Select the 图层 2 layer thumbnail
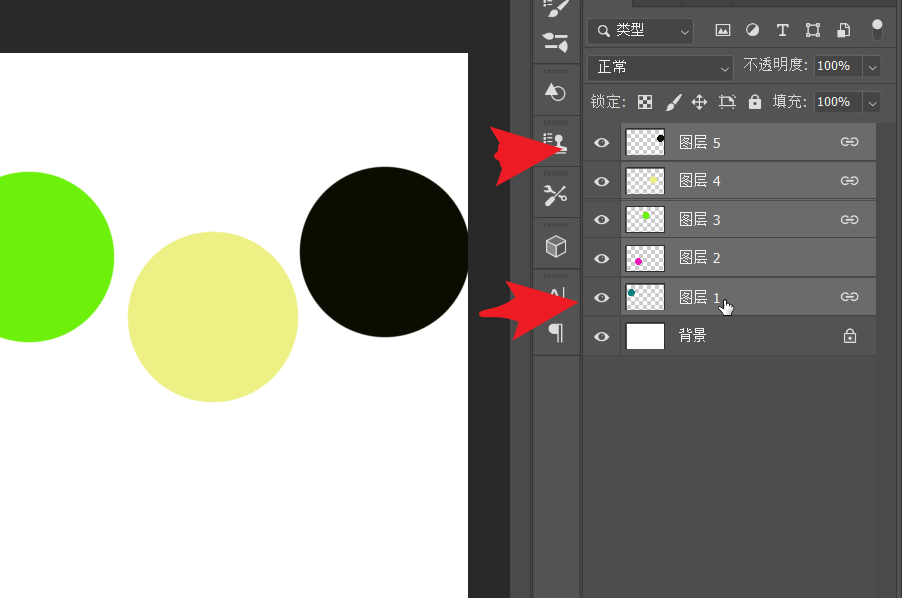 (x=645, y=258)
